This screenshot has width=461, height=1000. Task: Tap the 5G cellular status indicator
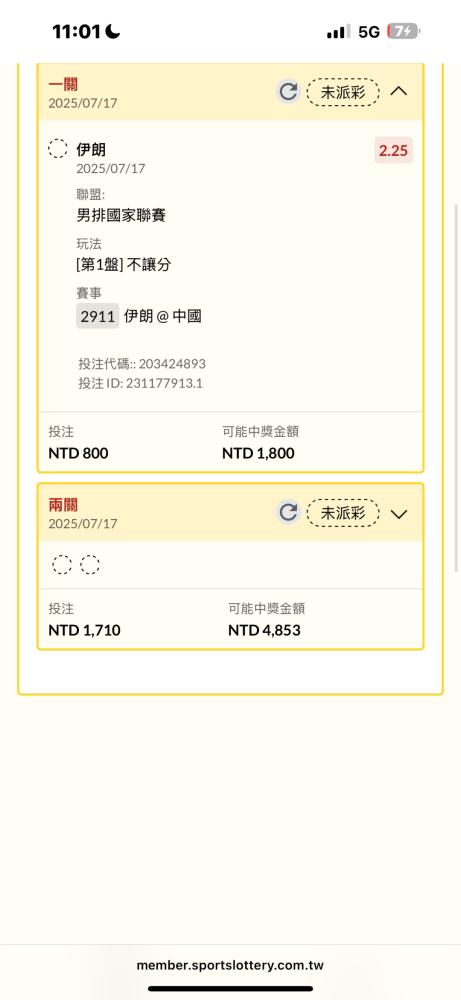pos(369,32)
